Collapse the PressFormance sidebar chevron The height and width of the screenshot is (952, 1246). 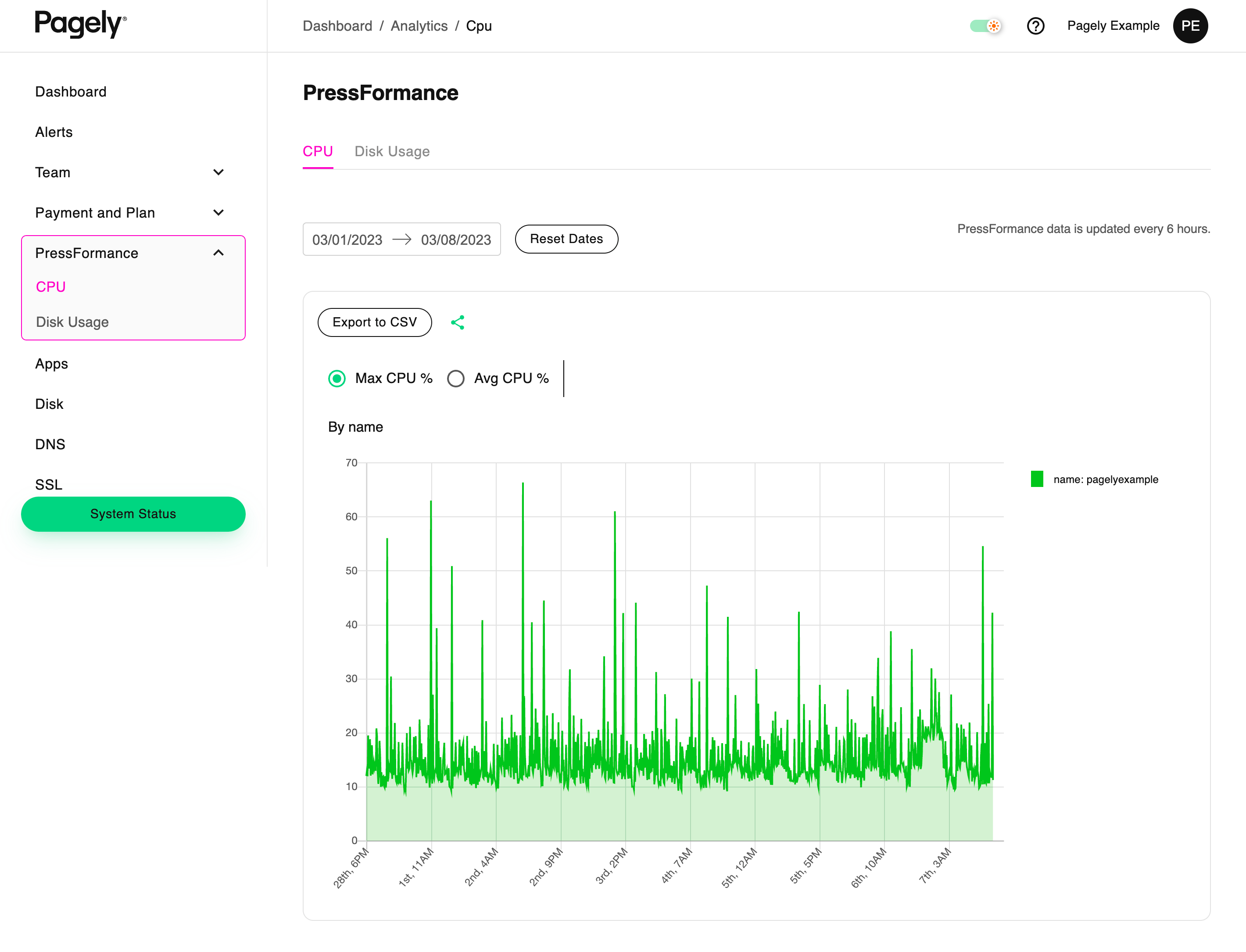[218, 253]
